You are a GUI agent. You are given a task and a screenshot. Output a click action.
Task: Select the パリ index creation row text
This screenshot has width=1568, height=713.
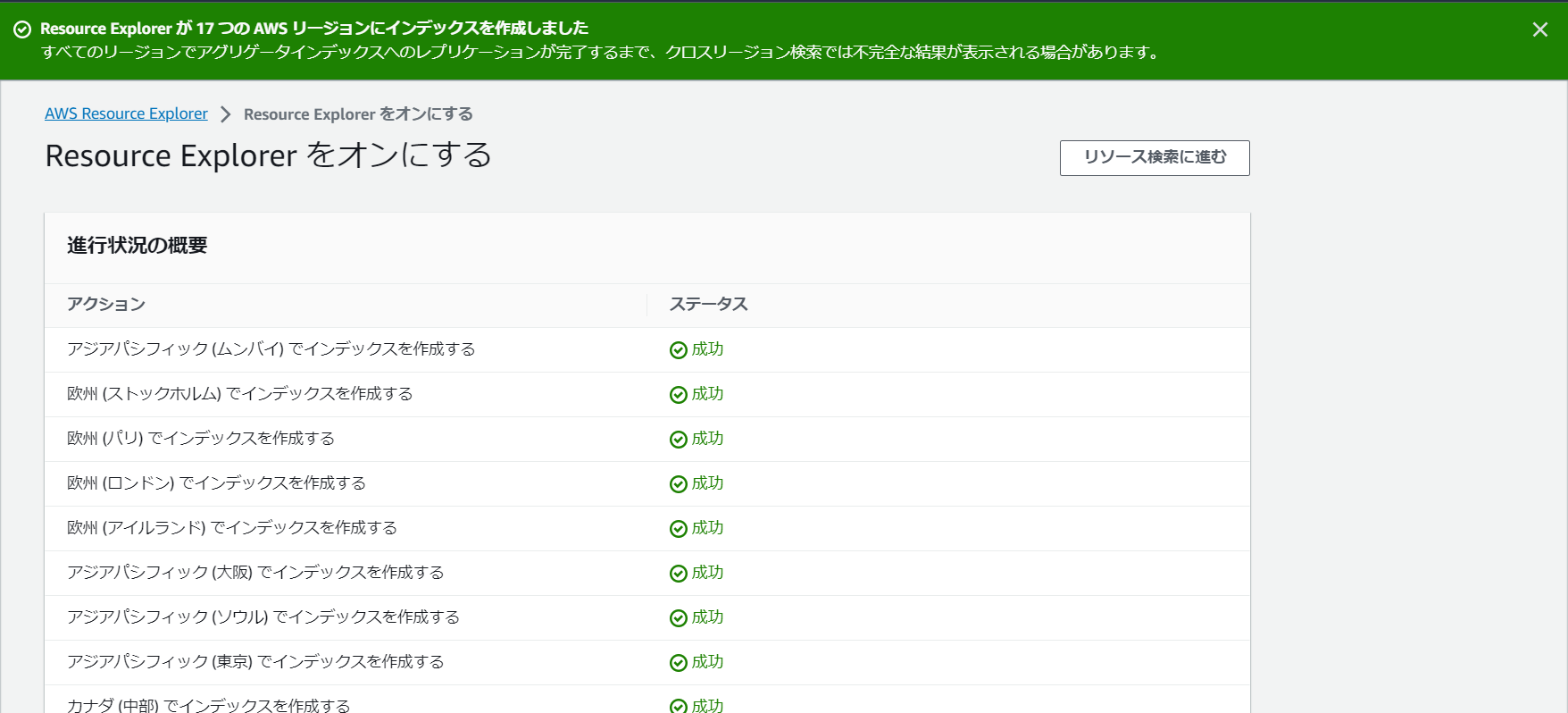tap(201, 439)
